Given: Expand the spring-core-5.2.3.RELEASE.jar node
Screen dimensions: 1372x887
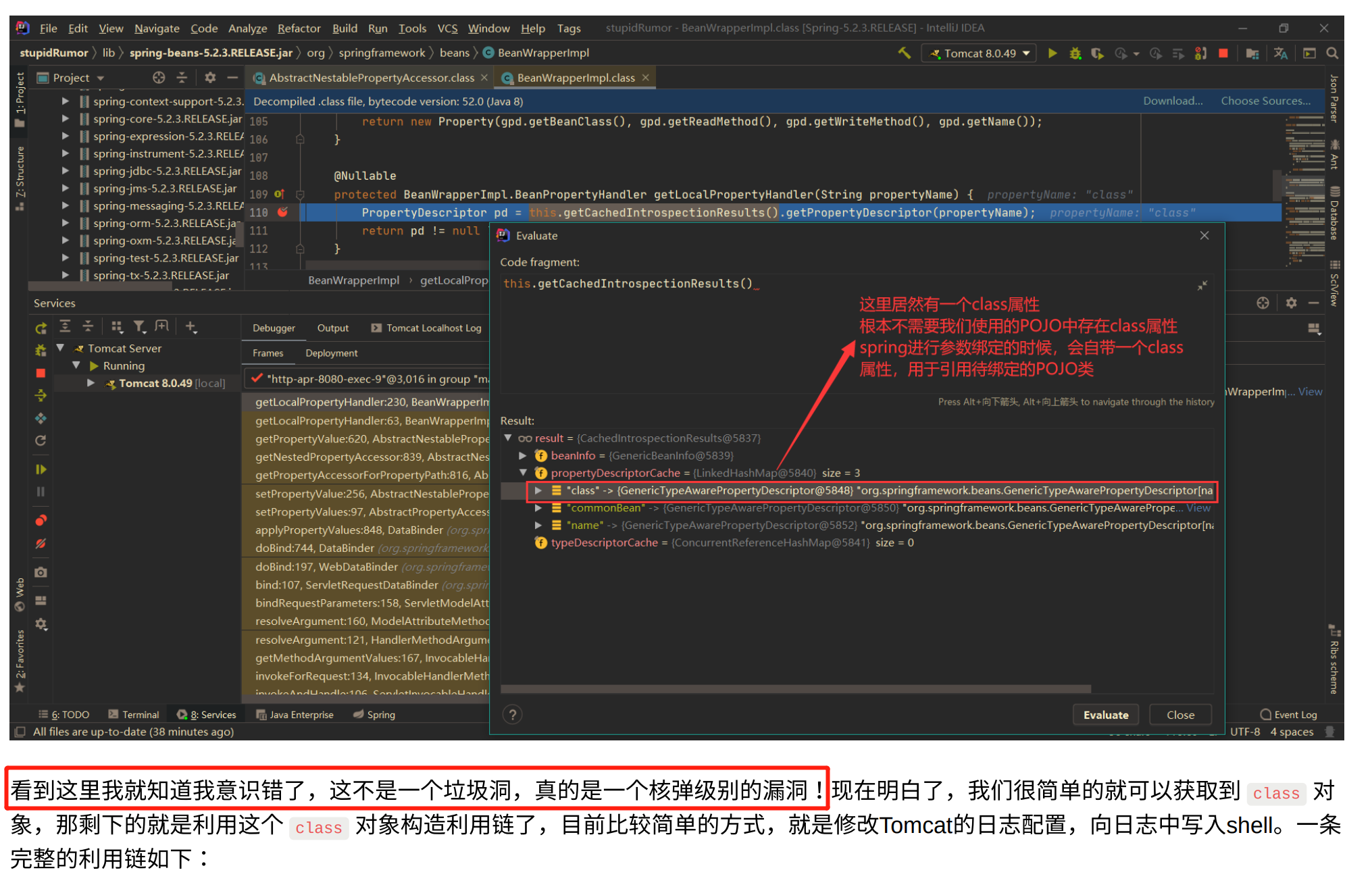Looking at the screenshot, I should (x=65, y=118).
